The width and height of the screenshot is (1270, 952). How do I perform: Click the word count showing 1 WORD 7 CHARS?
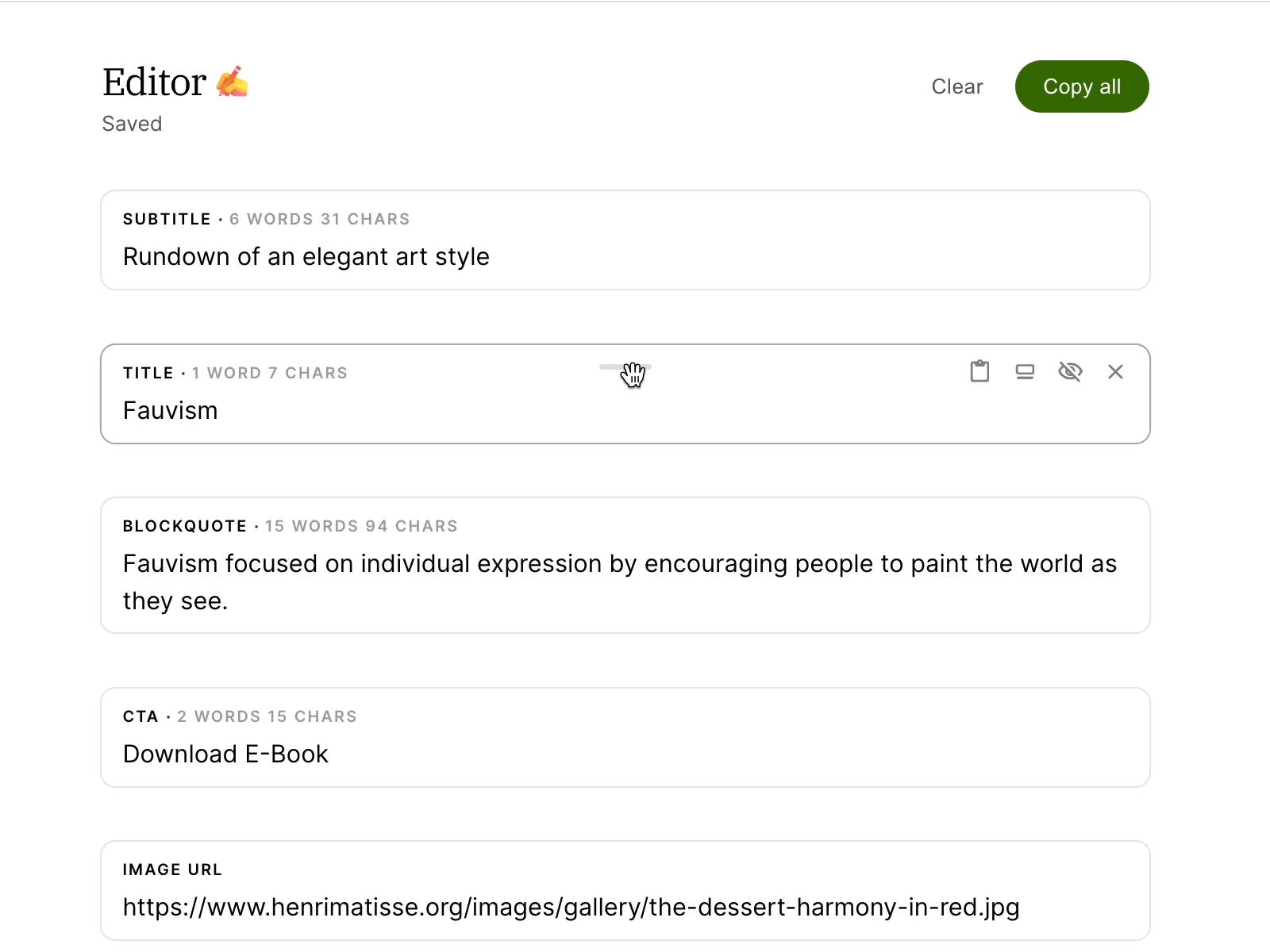point(270,372)
